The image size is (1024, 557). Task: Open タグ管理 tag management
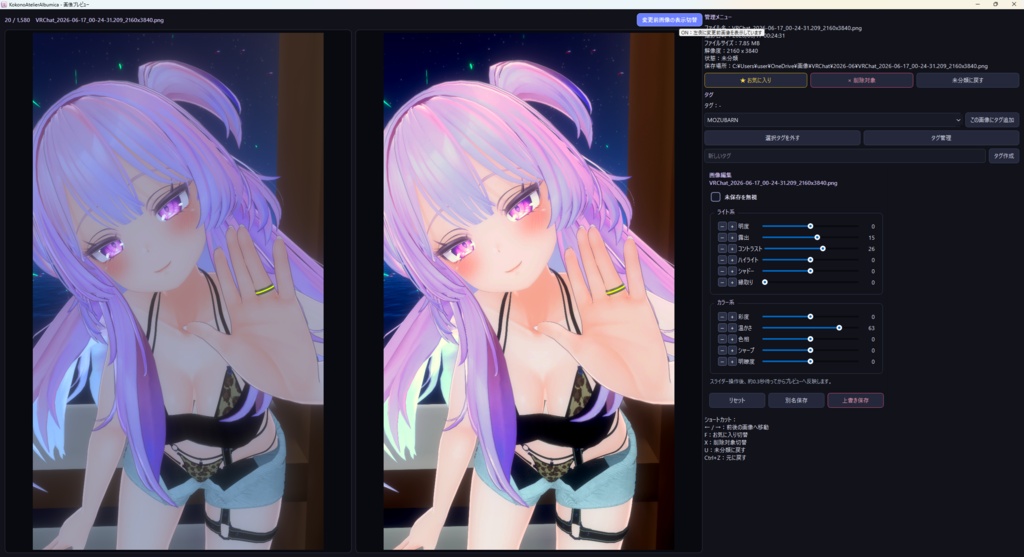(x=941, y=138)
